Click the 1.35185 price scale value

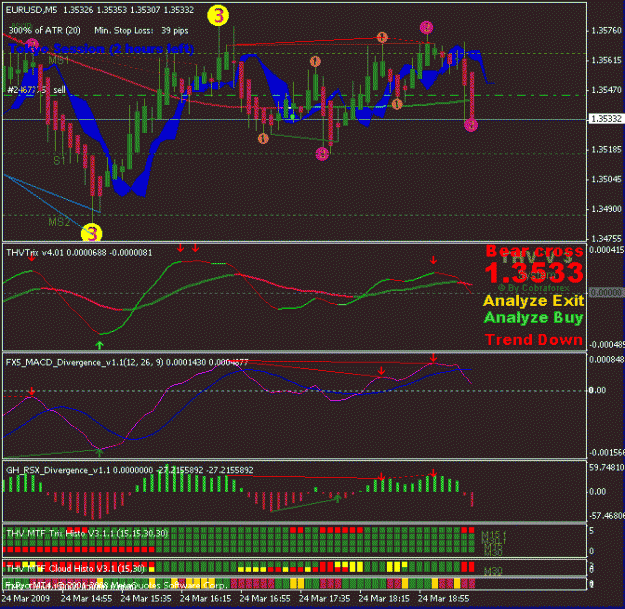[606, 149]
